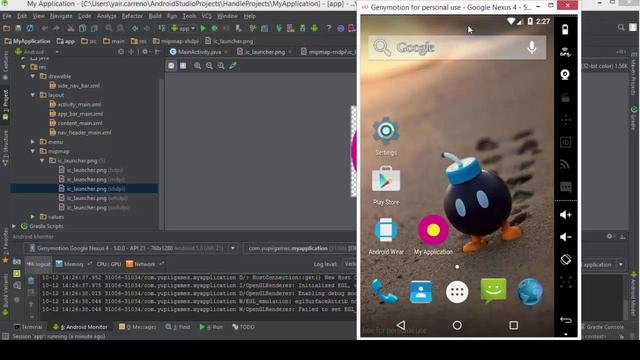Click the Open folder icon in main toolbar
Viewport: 640px width, 360px height.
[7, 28]
